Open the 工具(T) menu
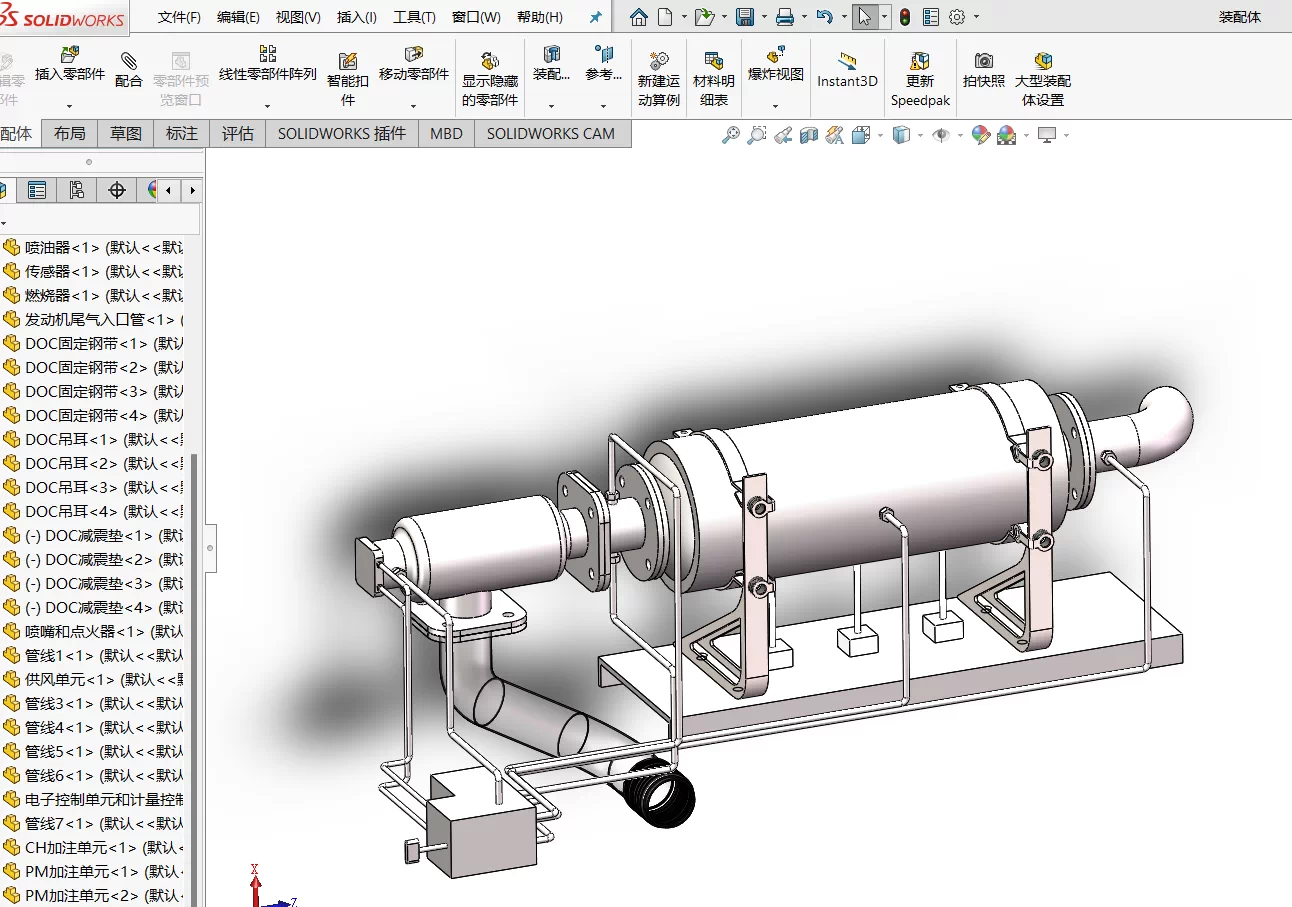 point(414,17)
